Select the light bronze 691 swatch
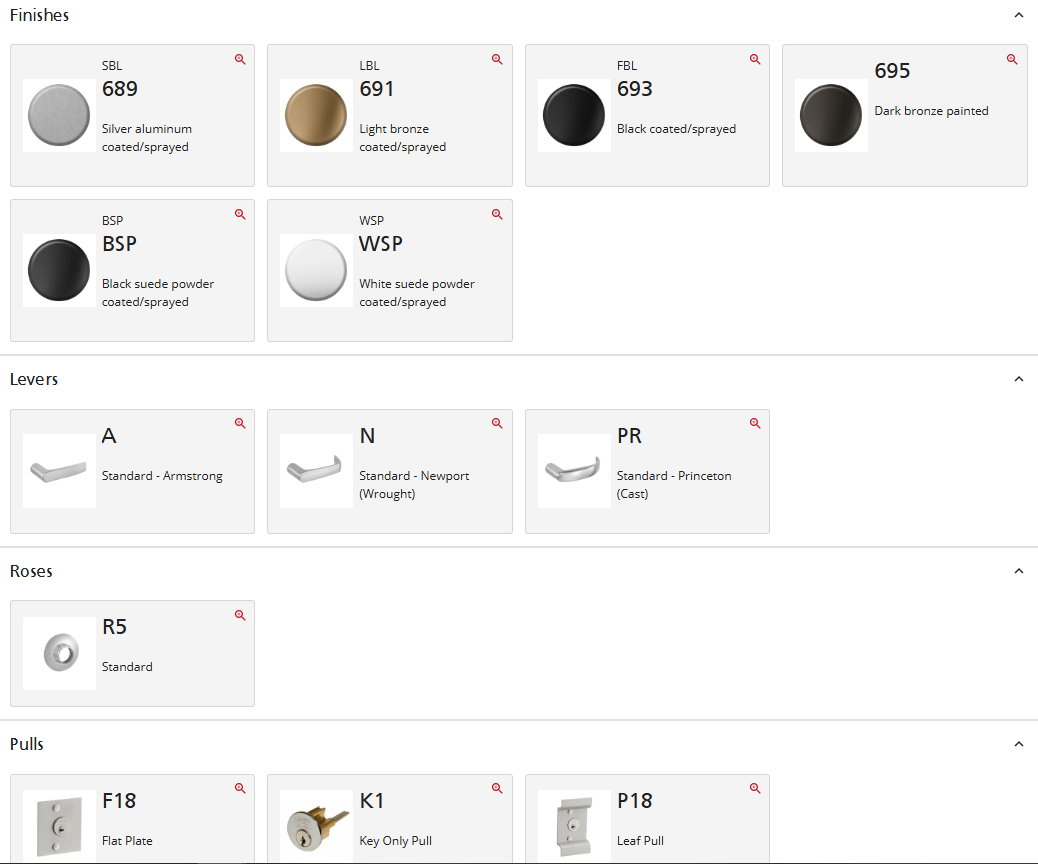Viewport: 1038px width, 864px height. click(316, 116)
